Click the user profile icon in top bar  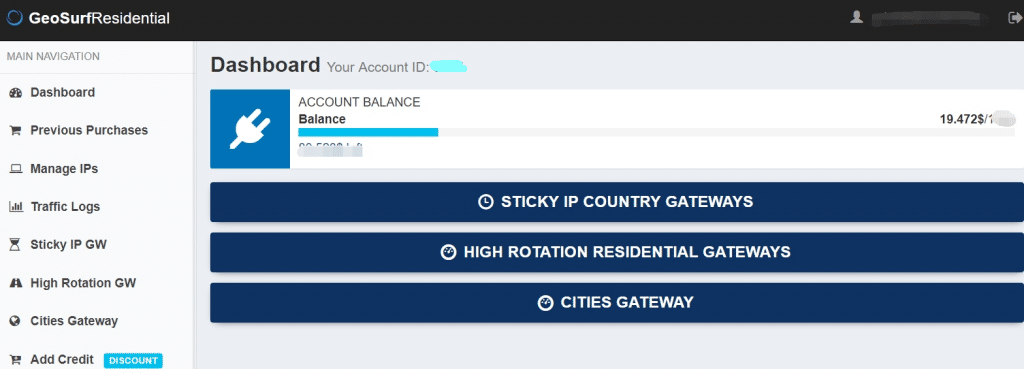pos(856,18)
